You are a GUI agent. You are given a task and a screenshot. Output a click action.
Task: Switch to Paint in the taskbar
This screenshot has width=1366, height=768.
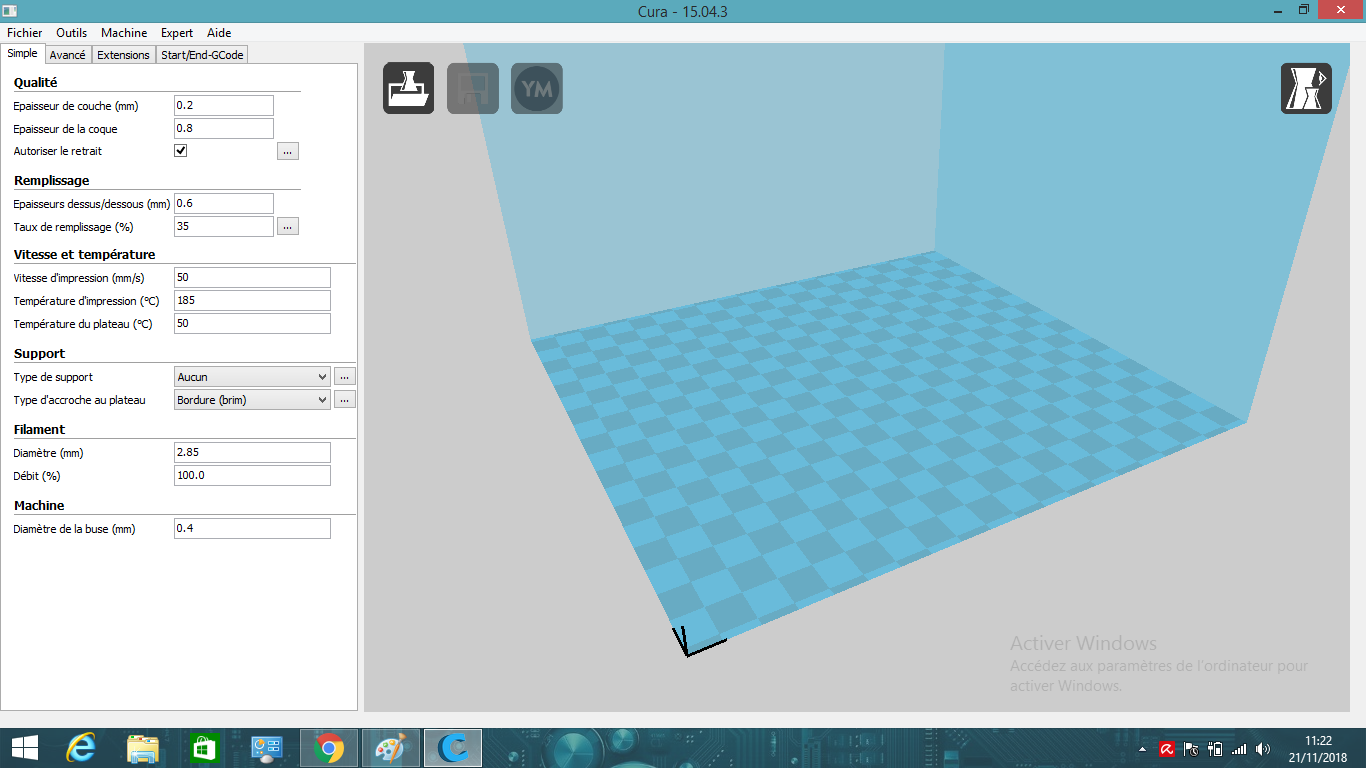(x=391, y=747)
